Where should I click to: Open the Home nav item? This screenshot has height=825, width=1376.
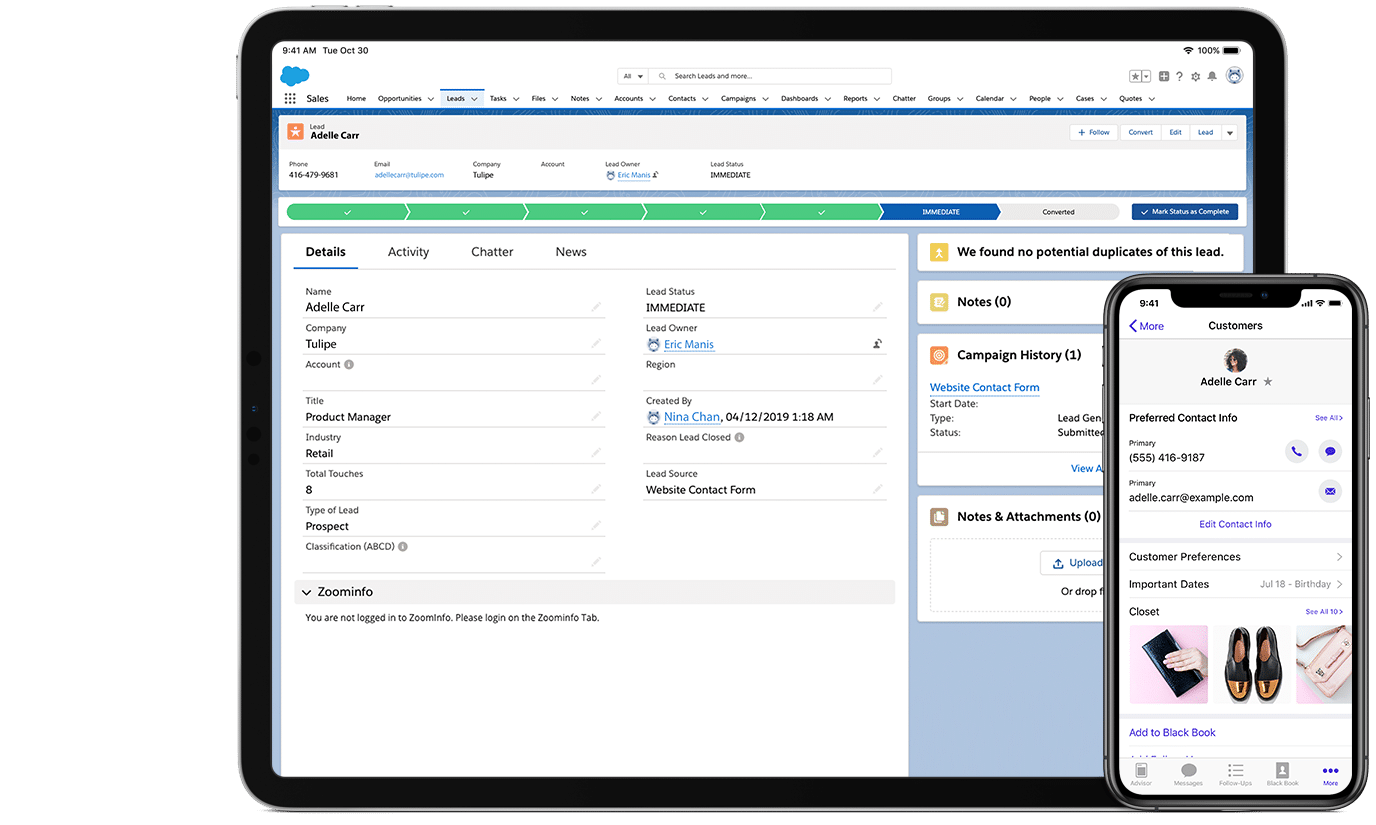(356, 99)
